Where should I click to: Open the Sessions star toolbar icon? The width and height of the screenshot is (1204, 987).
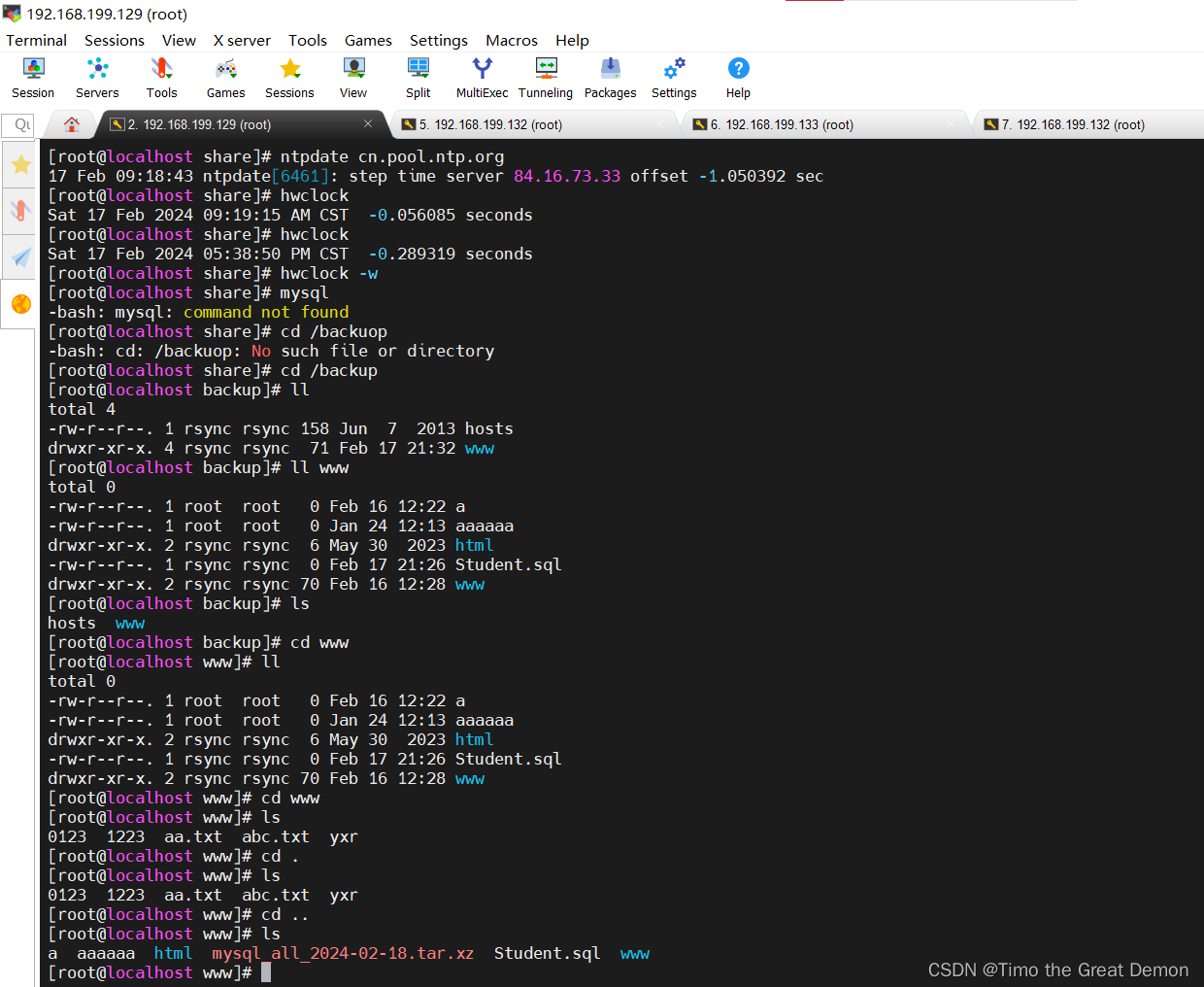(289, 78)
